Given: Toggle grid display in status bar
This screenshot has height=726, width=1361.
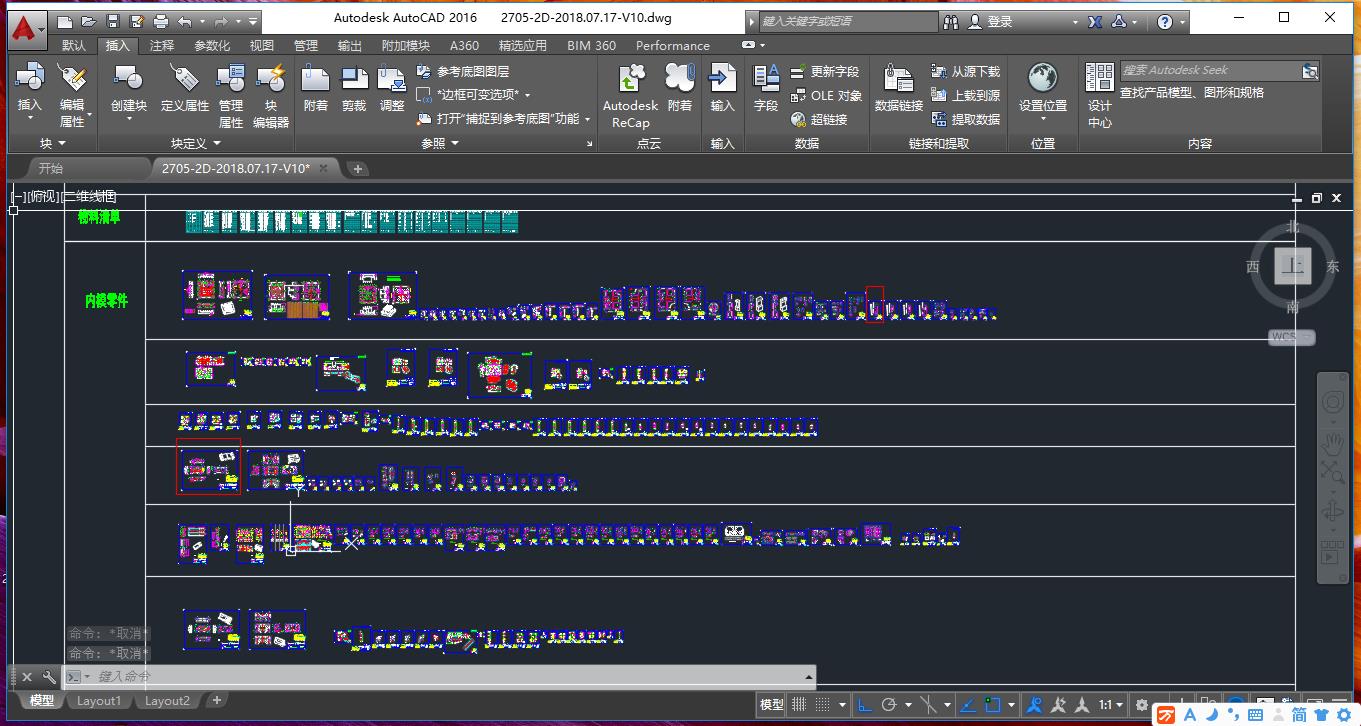Looking at the screenshot, I should [799, 705].
